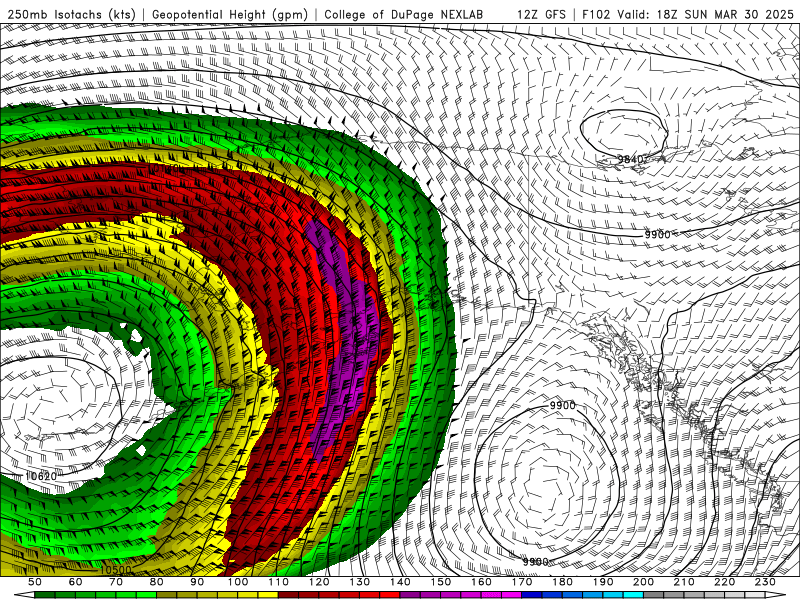Click the "Geopotential Height (gpm)" header label
800x600 pixels.
coord(230,15)
